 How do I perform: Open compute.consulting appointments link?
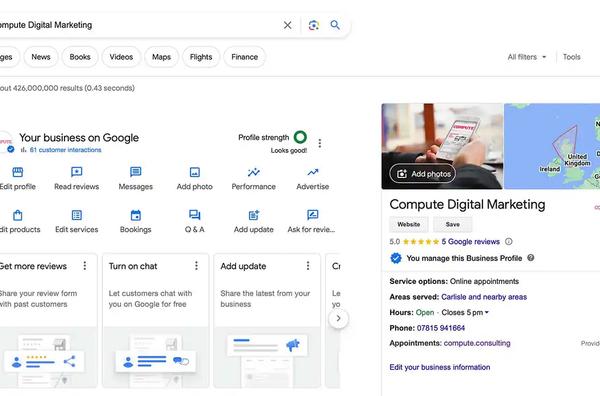click(x=477, y=343)
